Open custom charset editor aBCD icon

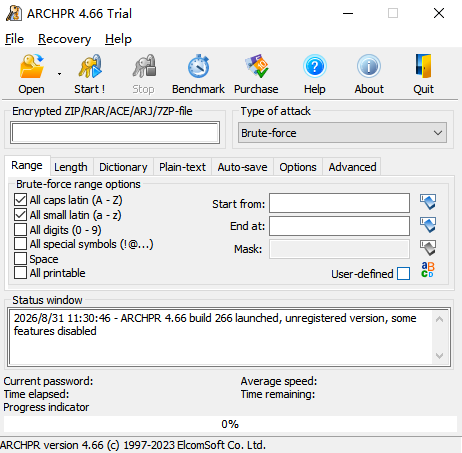click(x=428, y=270)
